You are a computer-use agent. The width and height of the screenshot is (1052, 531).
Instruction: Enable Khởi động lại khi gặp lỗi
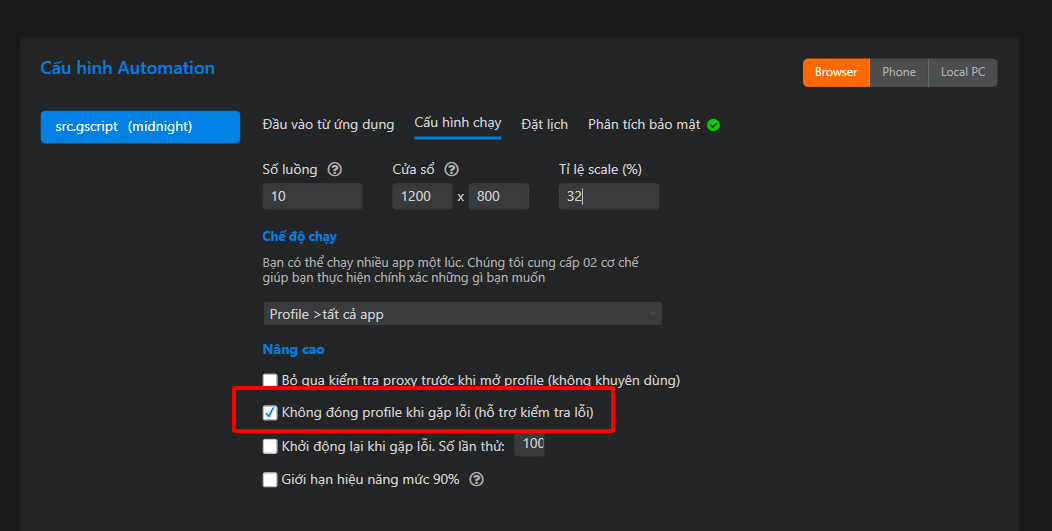pos(270,446)
